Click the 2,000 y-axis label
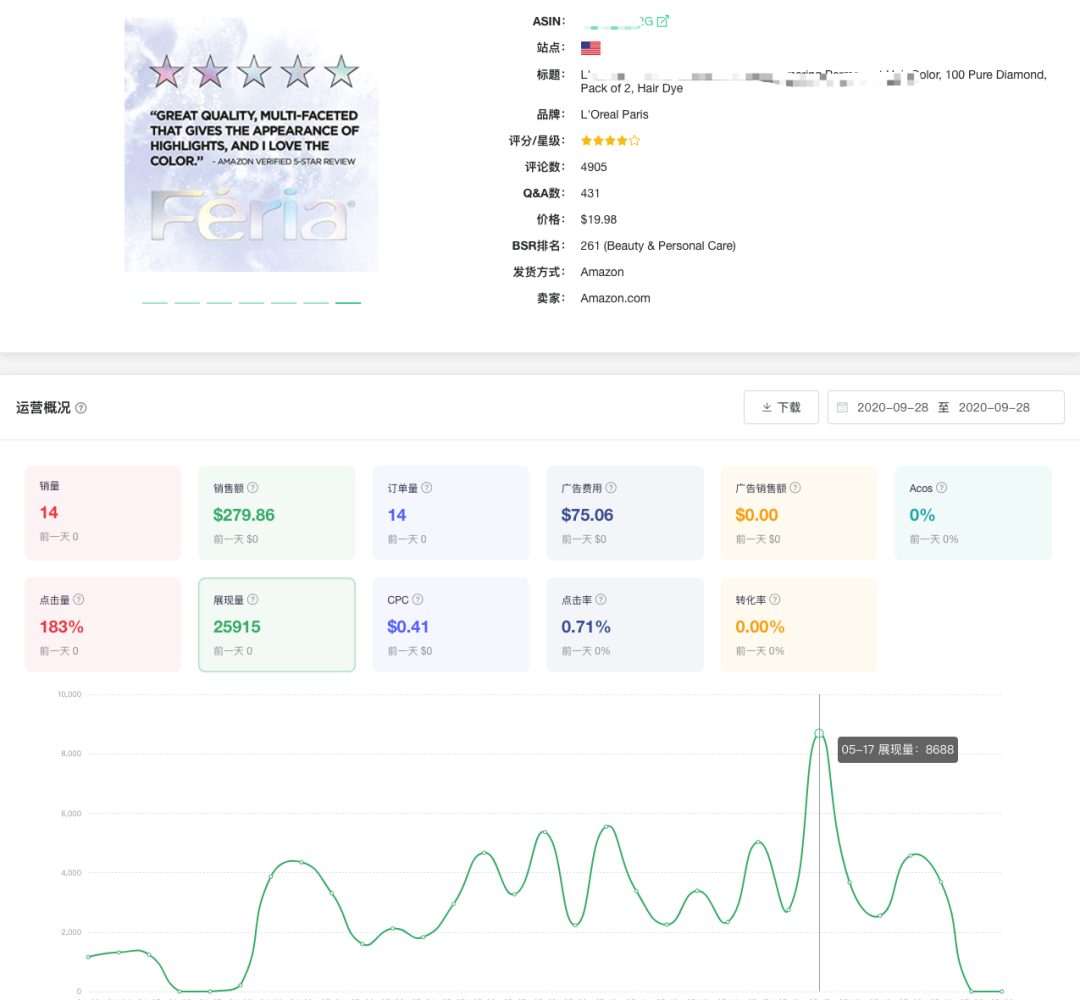The height and width of the screenshot is (1000, 1080). (71, 932)
